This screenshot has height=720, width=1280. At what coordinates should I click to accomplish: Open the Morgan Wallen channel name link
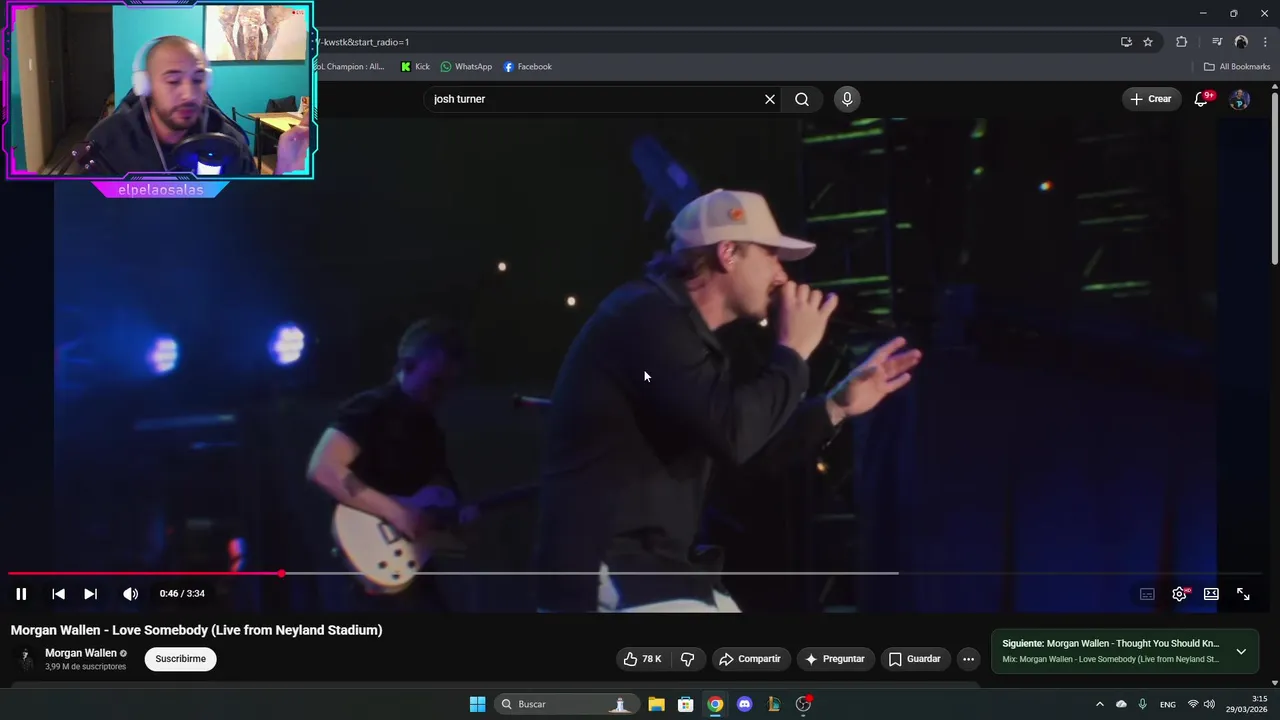pyautogui.click(x=81, y=653)
